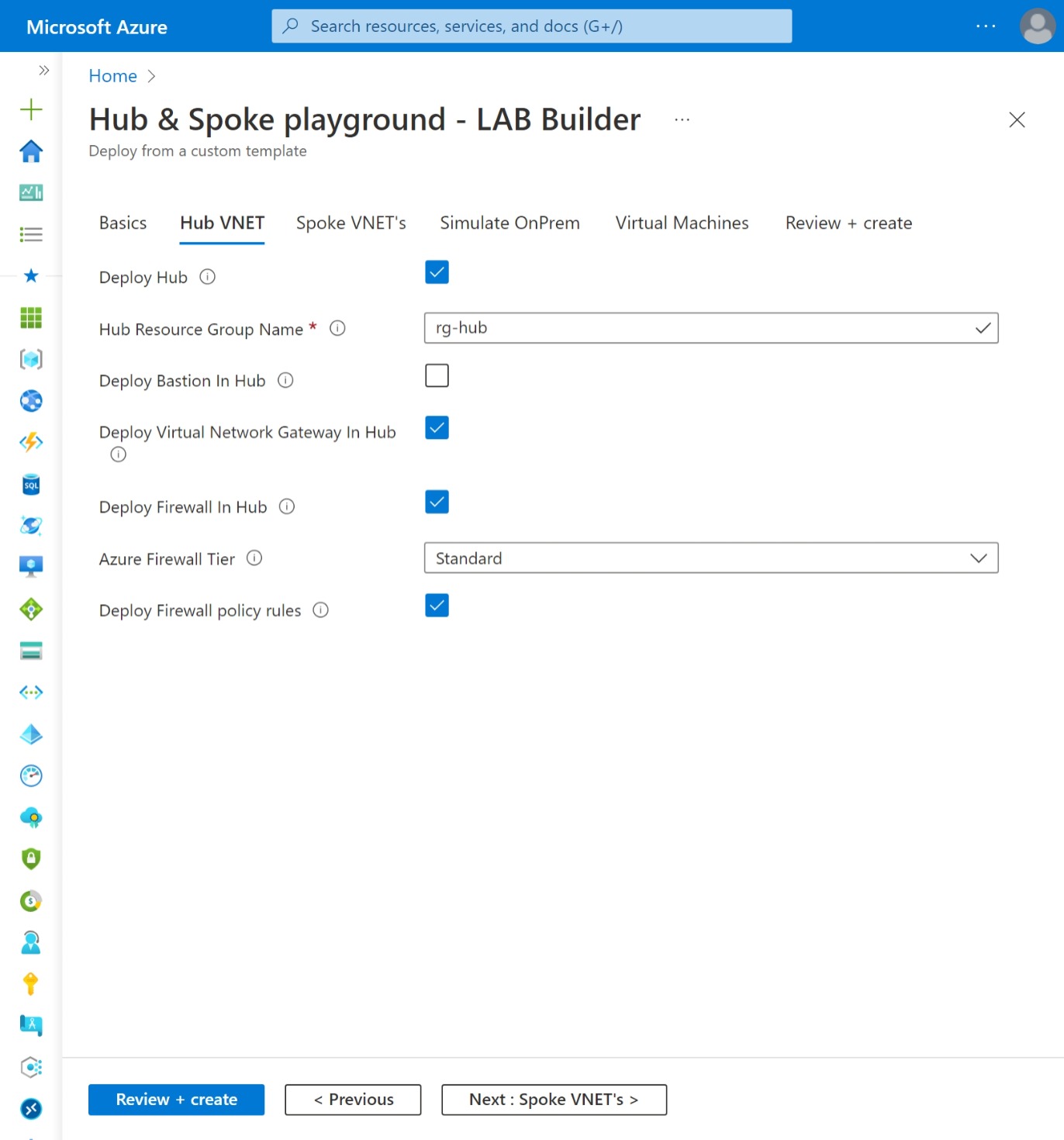Click the Create a resource plus icon
The image size is (1064, 1140).
point(31,109)
